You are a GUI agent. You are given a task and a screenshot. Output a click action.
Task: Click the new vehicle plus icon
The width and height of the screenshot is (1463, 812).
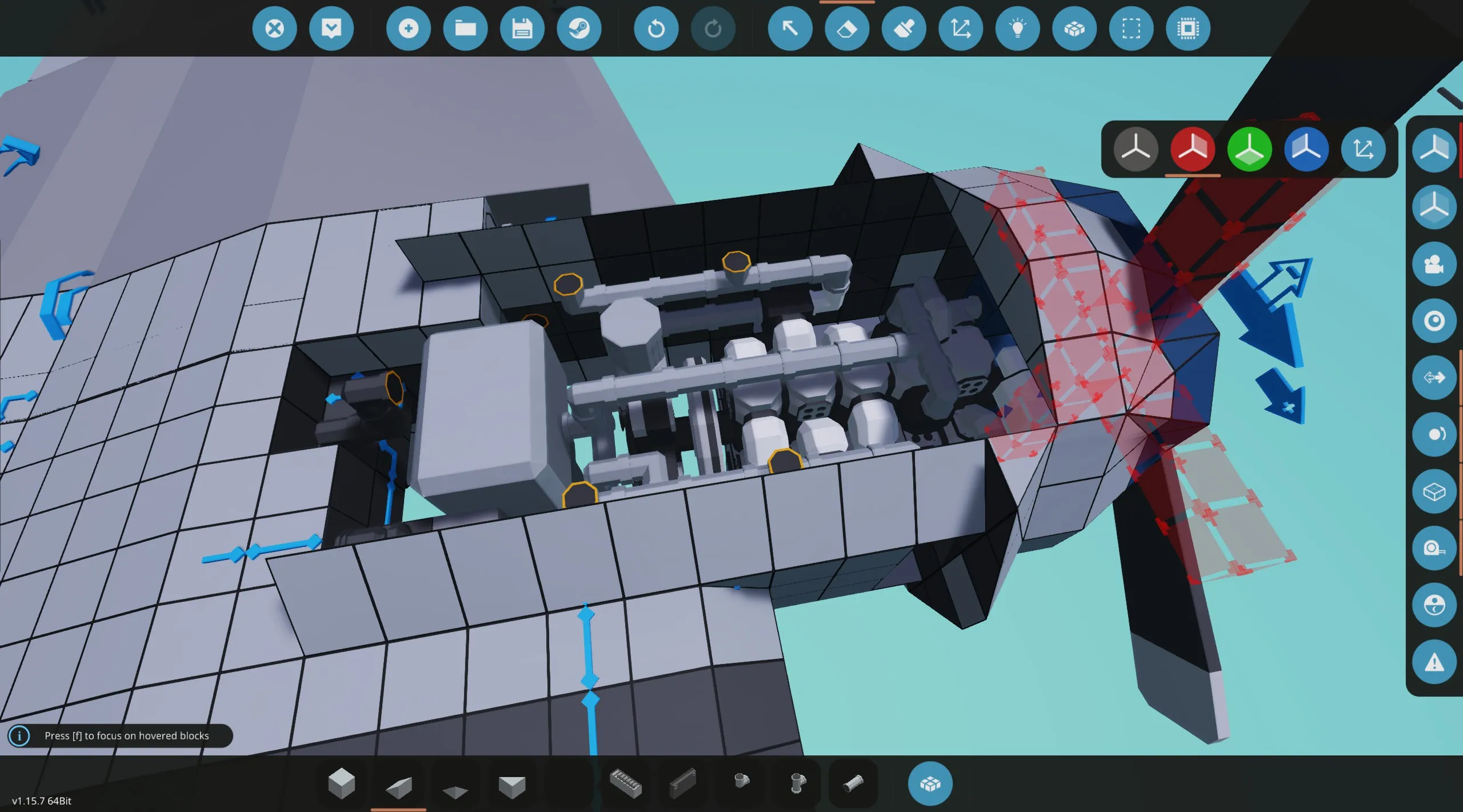pyautogui.click(x=408, y=29)
